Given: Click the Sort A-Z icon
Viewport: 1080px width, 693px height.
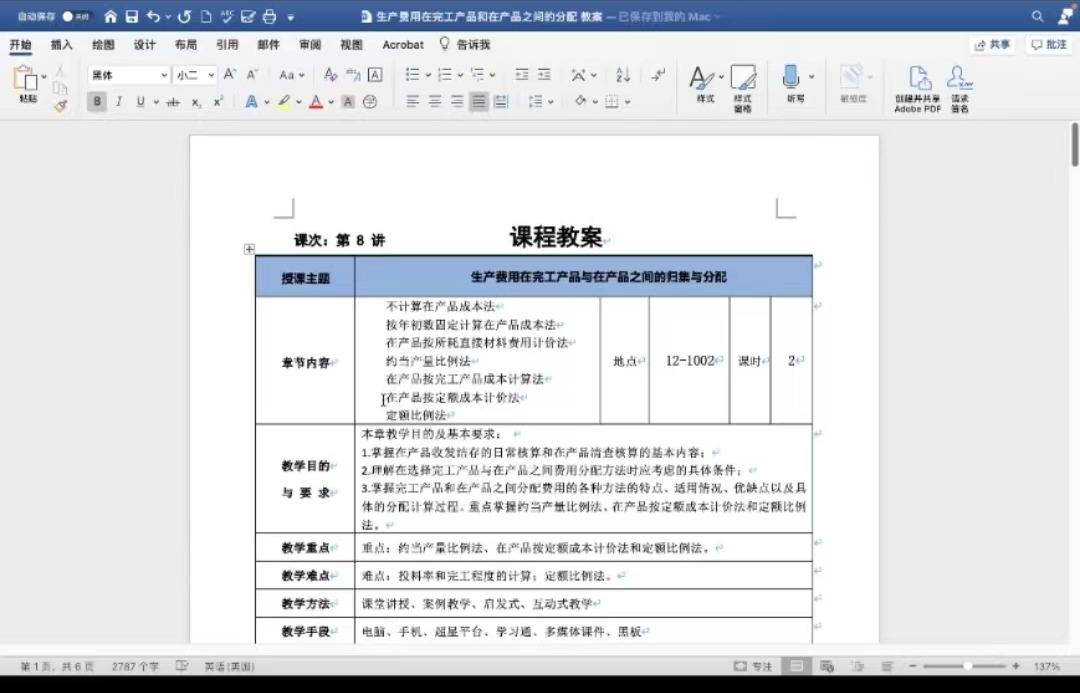Looking at the screenshot, I should [x=623, y=75].
